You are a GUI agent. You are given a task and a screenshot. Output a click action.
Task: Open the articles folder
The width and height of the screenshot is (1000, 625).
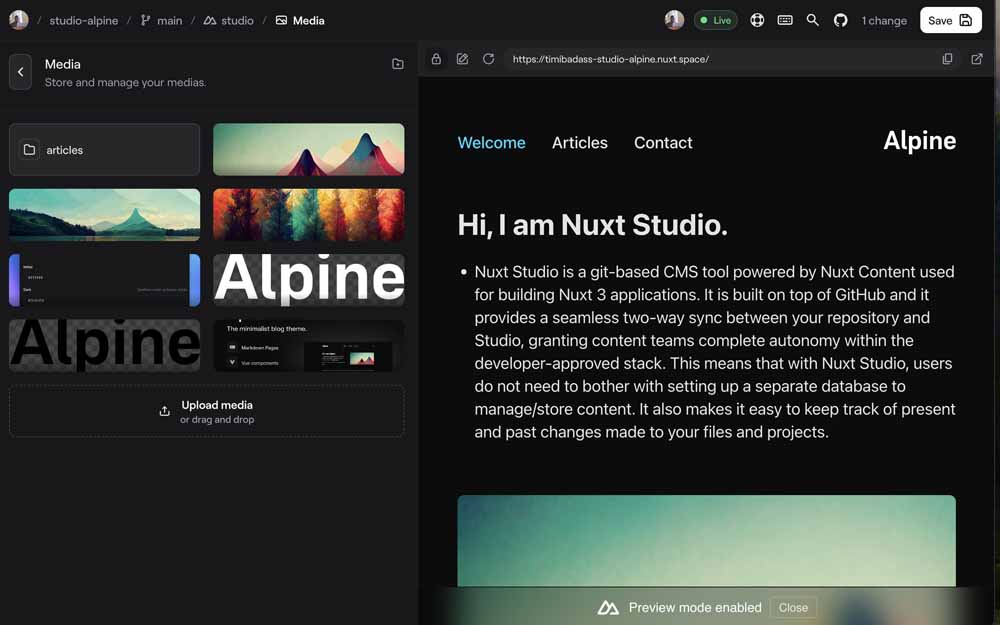click(x=105, y=150)
